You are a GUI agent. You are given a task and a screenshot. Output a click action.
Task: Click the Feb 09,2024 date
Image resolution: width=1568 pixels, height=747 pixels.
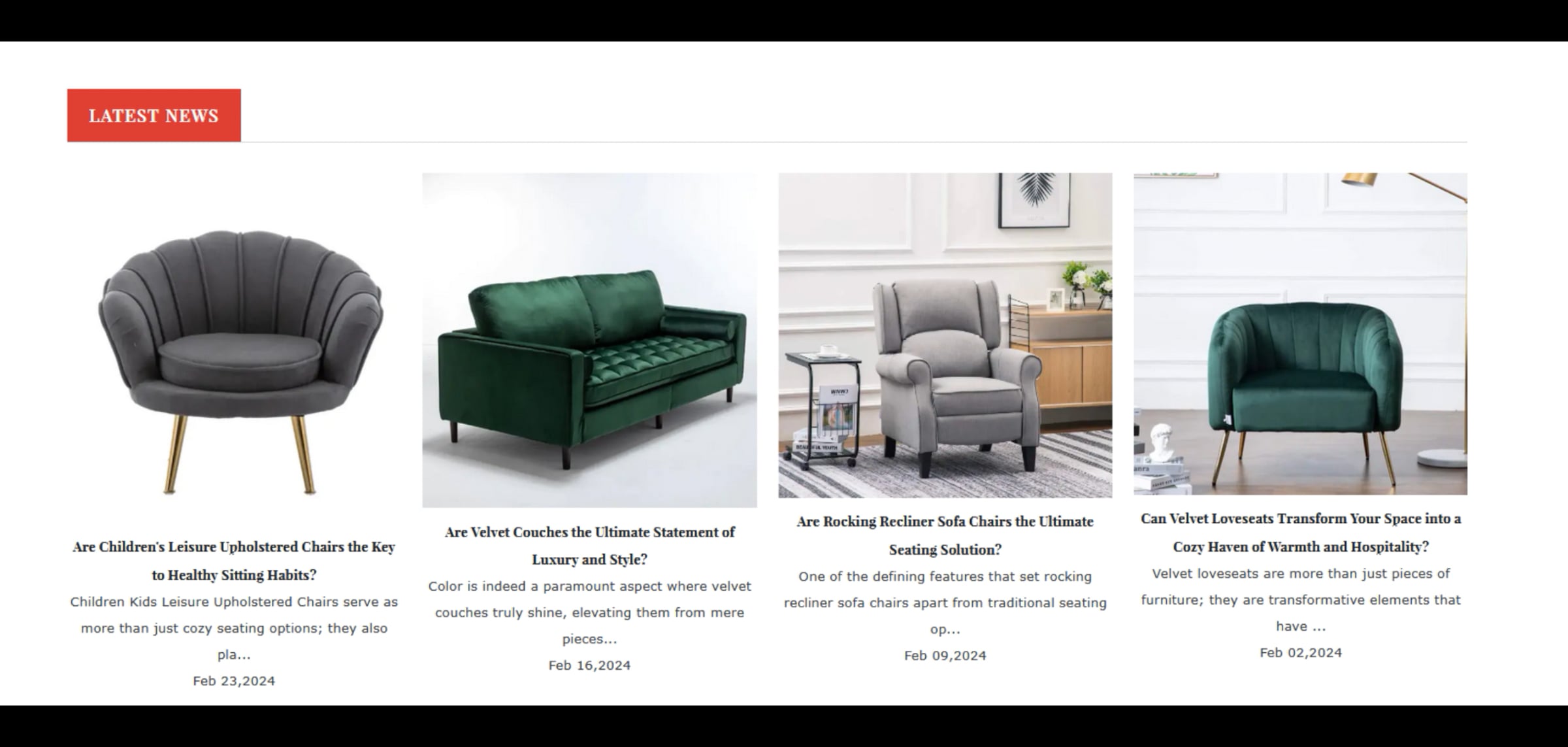(945, 656)
